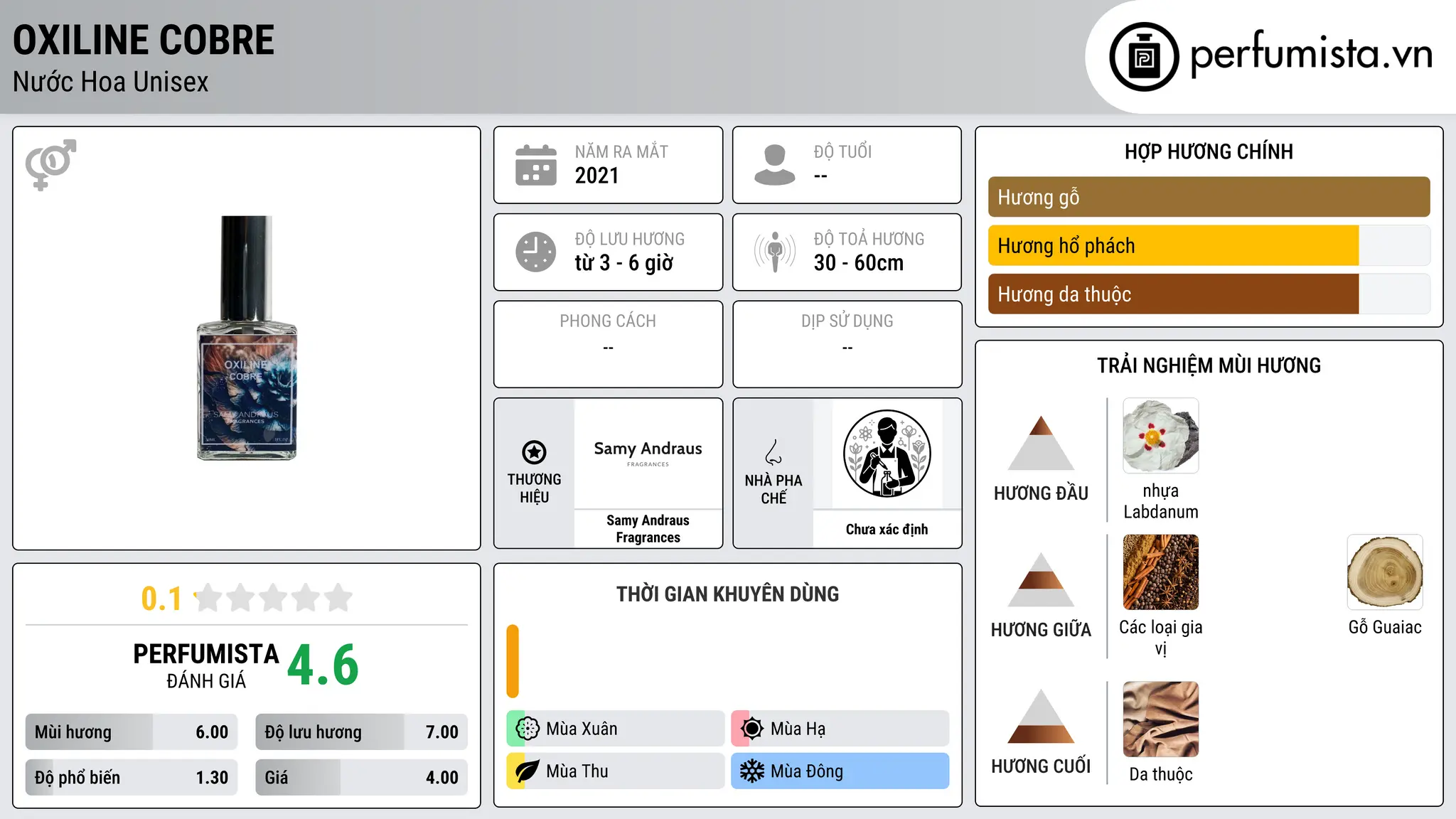Click the top-note pyramid icon for Hương đầu
This screenshot has width=1456, height=819.
(1041, 443)
